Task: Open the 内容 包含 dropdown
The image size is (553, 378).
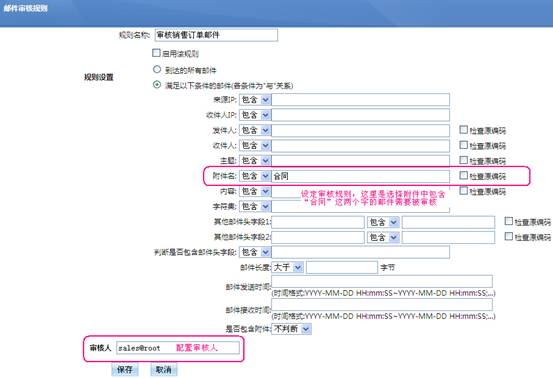Action: pyautogui.click(x=255, y=191)
